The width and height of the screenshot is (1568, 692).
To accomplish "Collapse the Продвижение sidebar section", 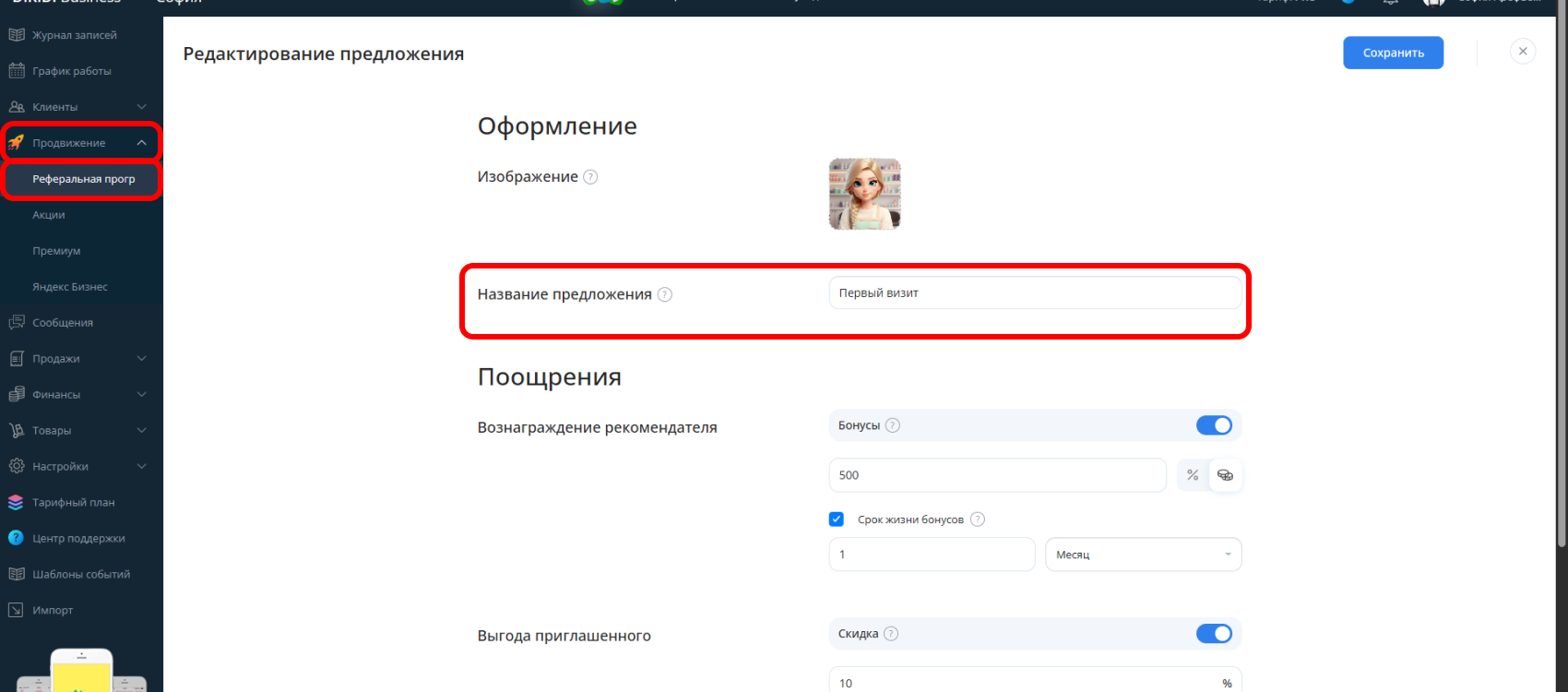I will (141, 143).
